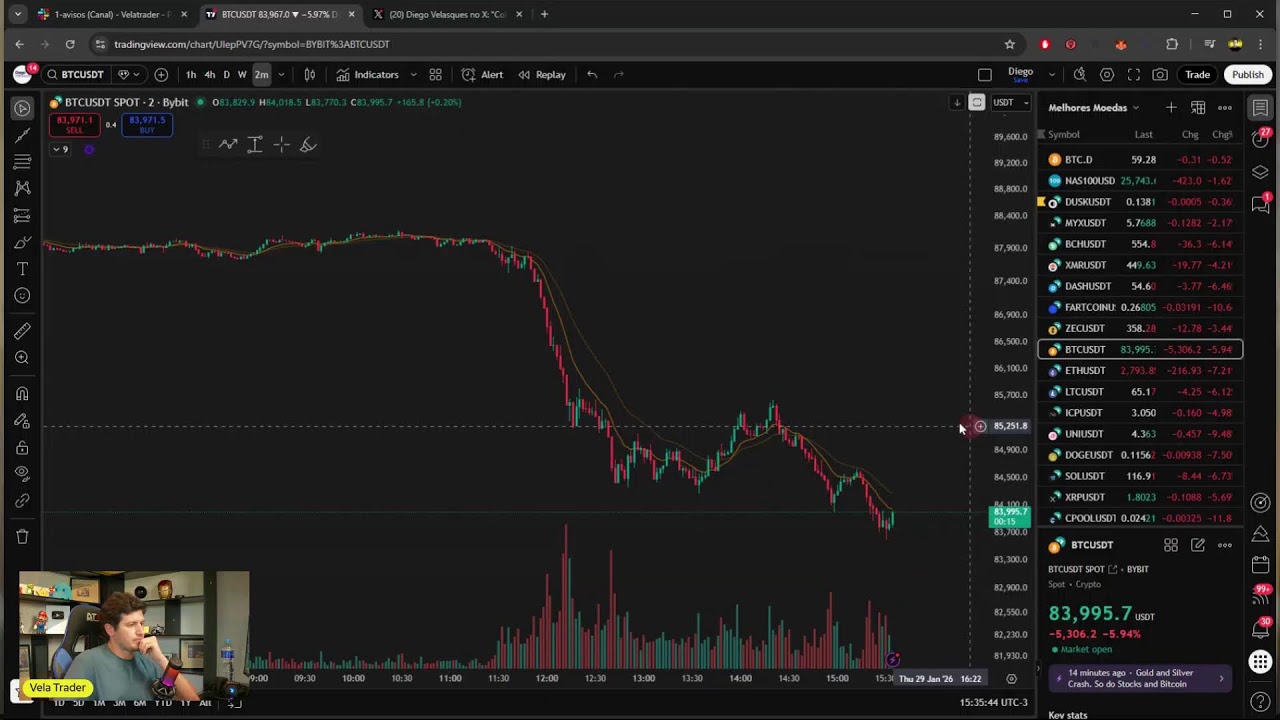Enter fullscreen chart mode
This screenshot has width=1280, height=720.
point(1133,74)
